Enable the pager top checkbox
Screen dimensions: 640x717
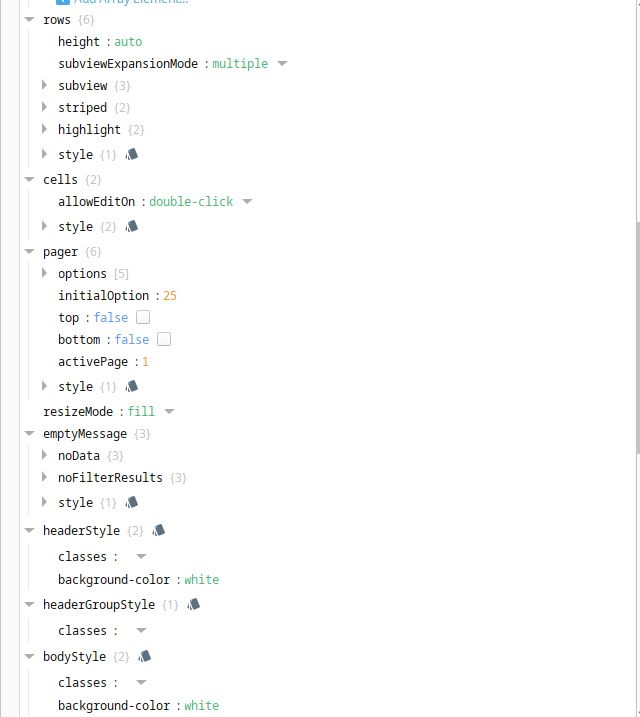pyautogui.click(x=143, y=317)
